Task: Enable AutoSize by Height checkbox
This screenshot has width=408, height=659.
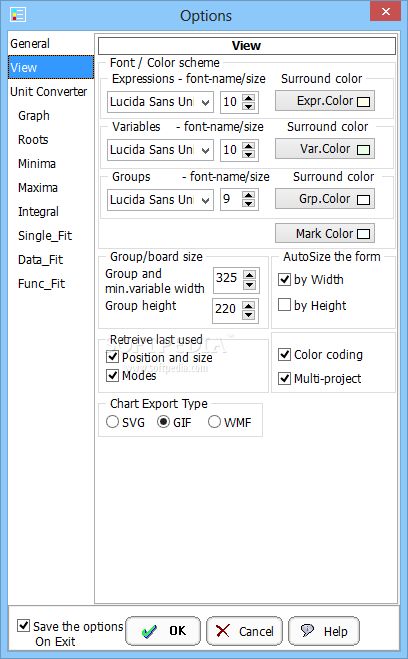Action: pos(284,305)
